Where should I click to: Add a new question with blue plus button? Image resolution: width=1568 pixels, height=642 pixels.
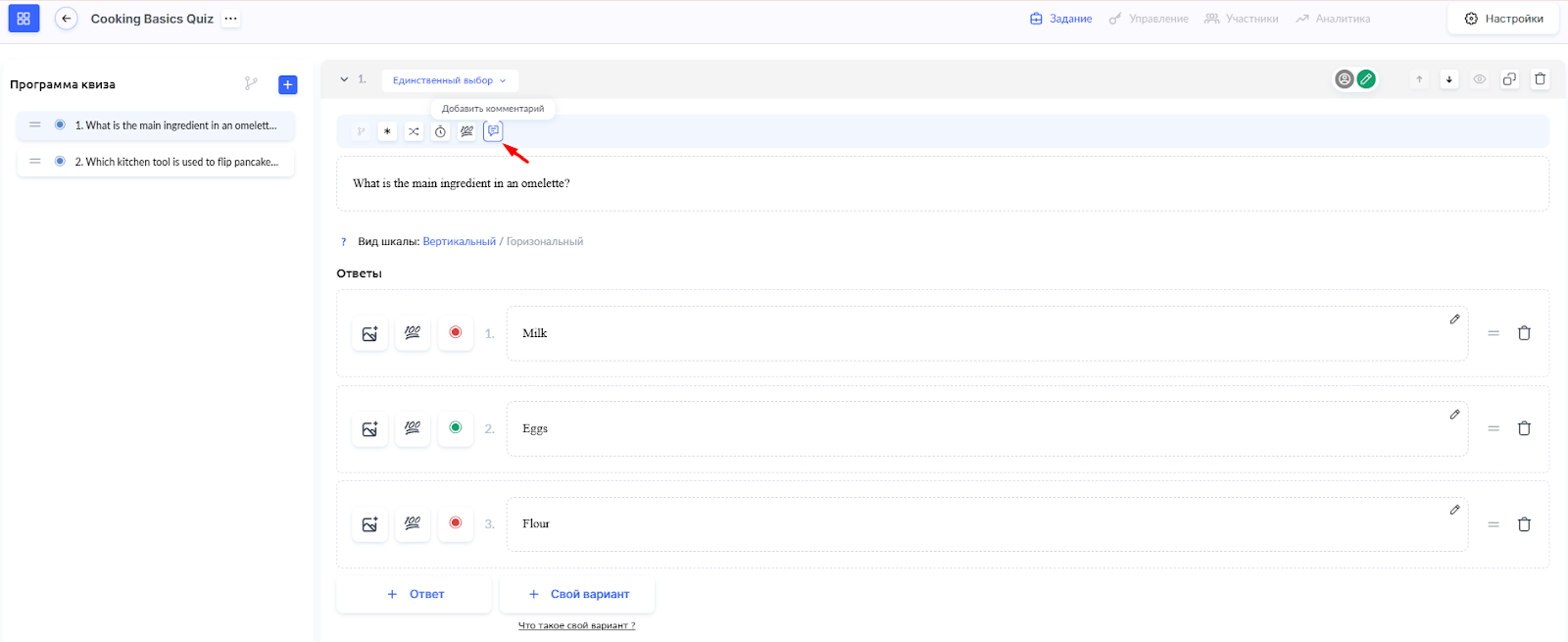tap(288, 85)
